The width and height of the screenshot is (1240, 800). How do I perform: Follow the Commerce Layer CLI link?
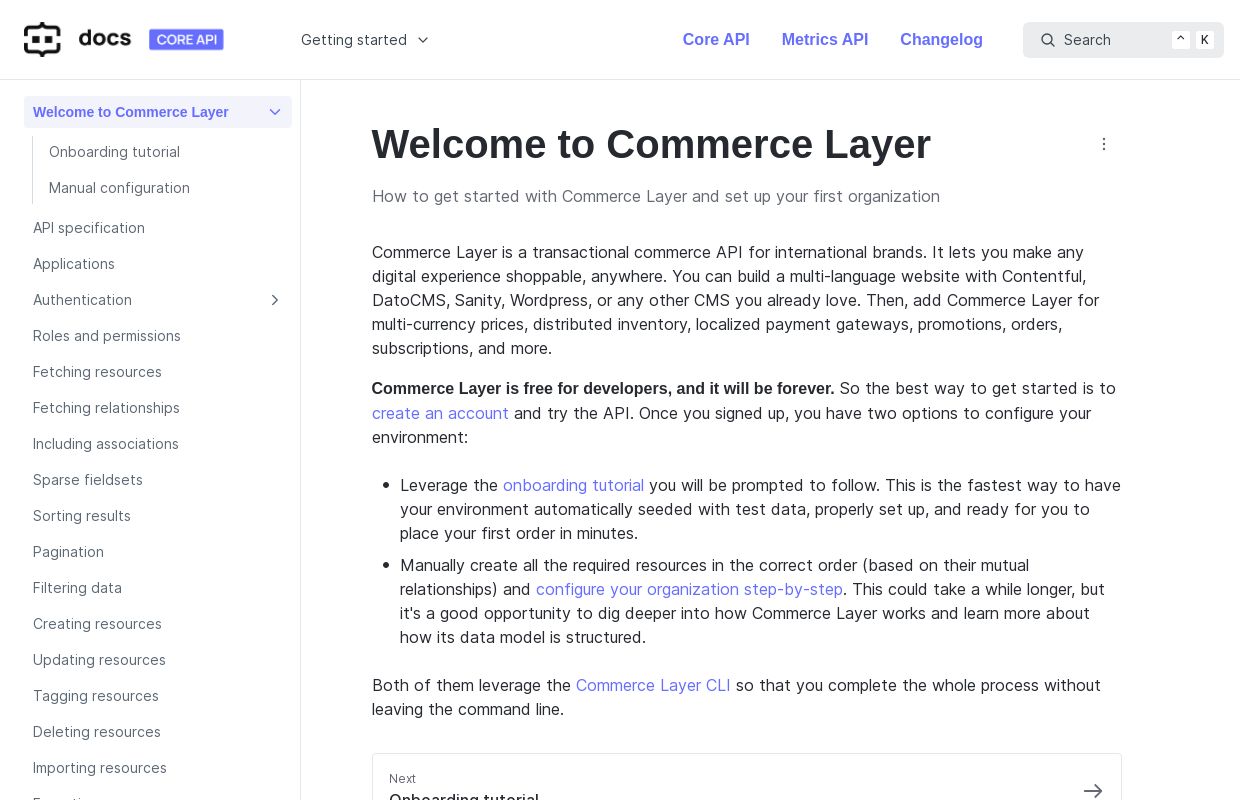(x=653, y=685)
